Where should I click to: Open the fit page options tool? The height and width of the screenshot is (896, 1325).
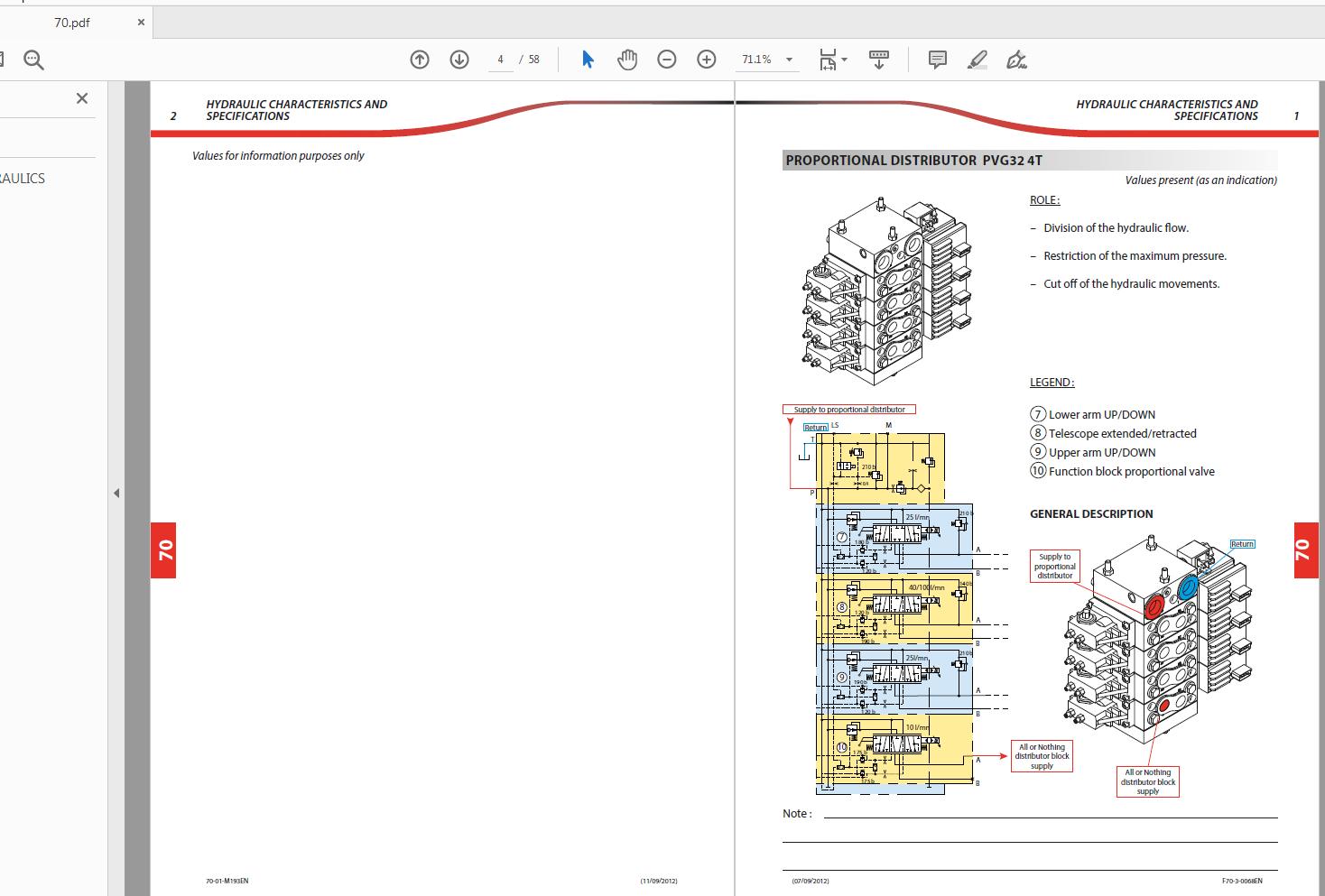tap(828, 60)
